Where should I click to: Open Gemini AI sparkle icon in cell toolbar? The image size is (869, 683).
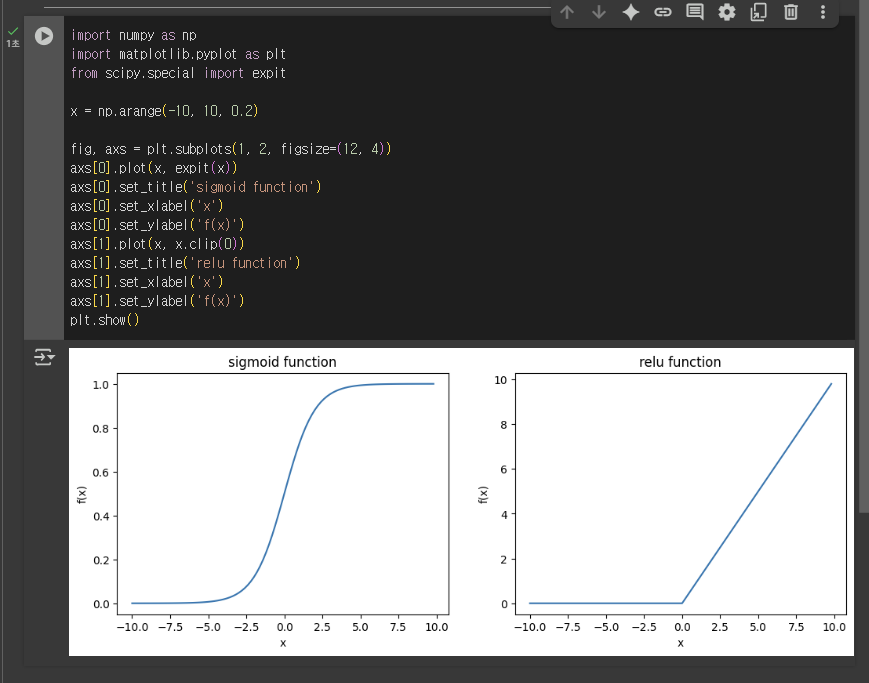(x=631, y=12)
